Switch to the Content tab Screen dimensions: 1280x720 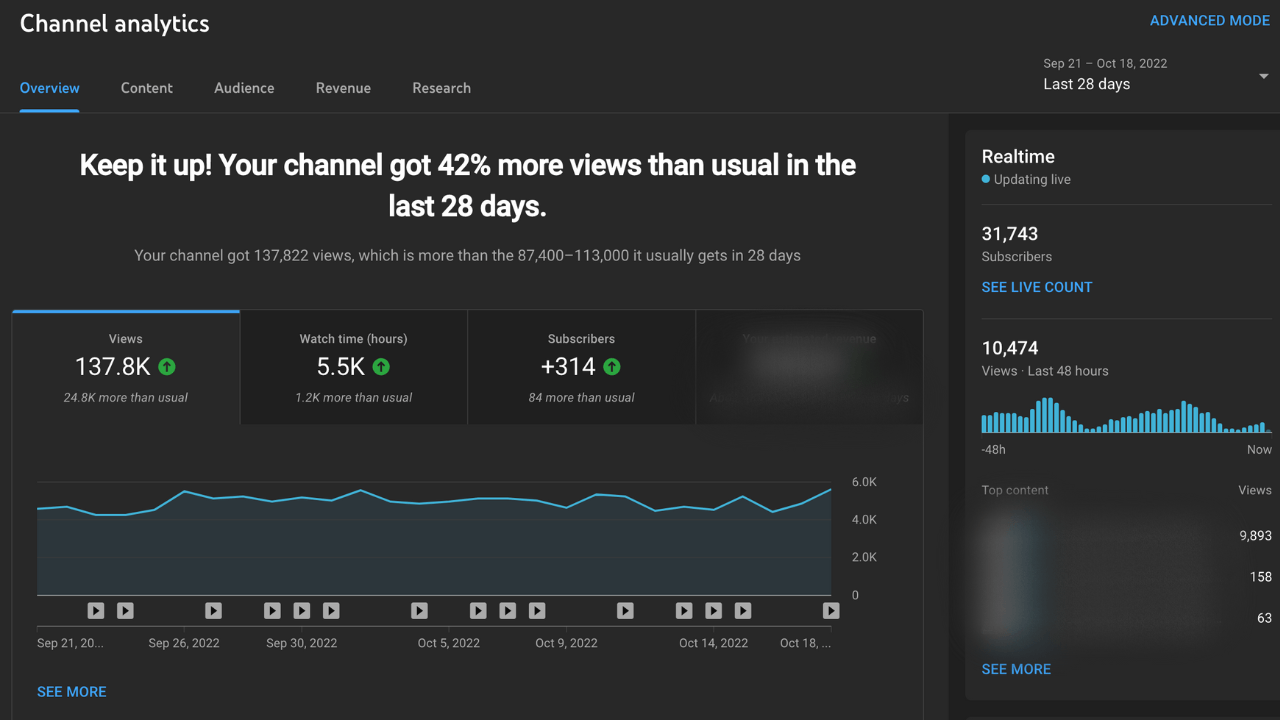(x=146, y=88)
